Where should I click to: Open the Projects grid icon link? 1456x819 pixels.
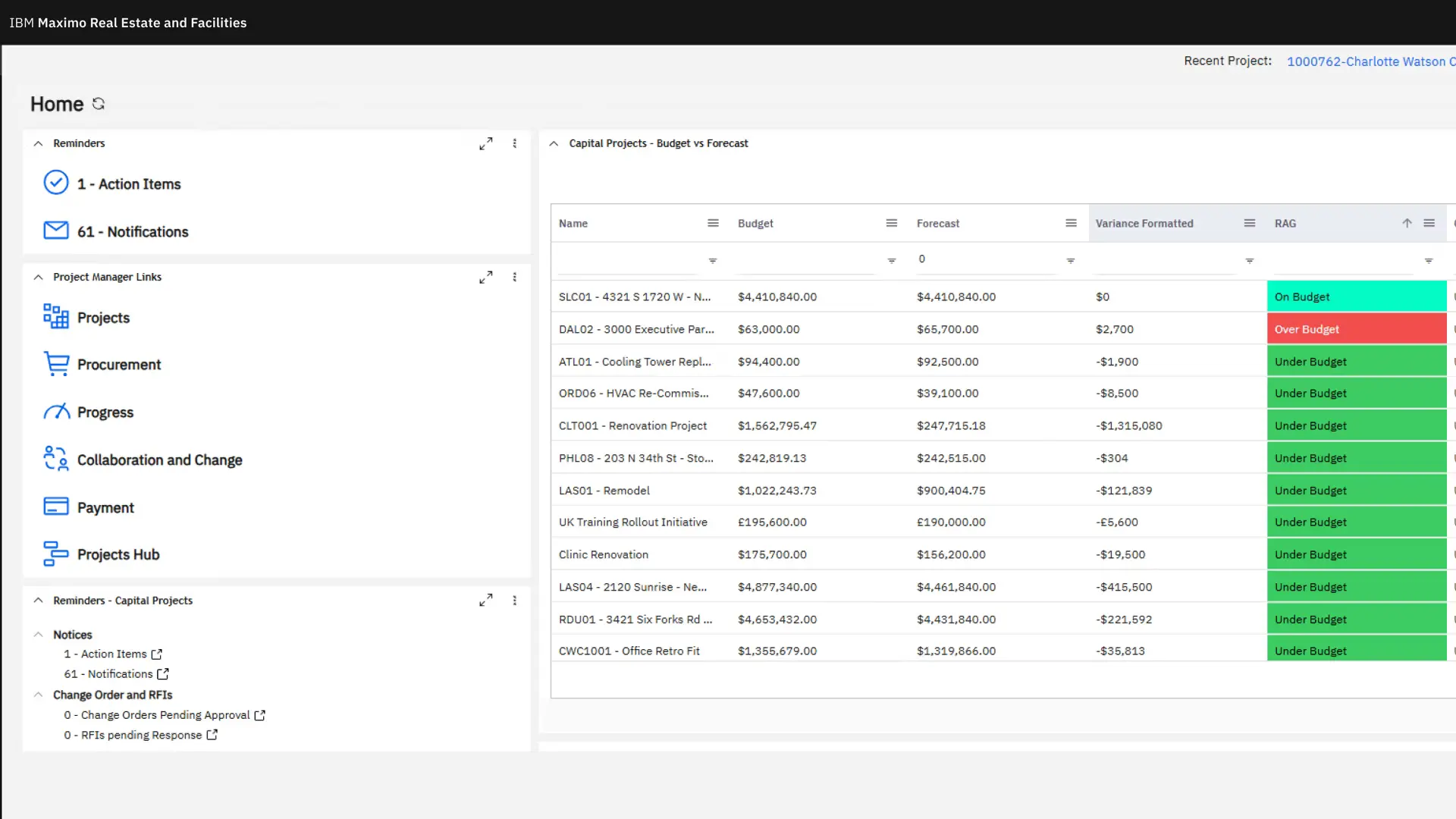tap(55, 316)
